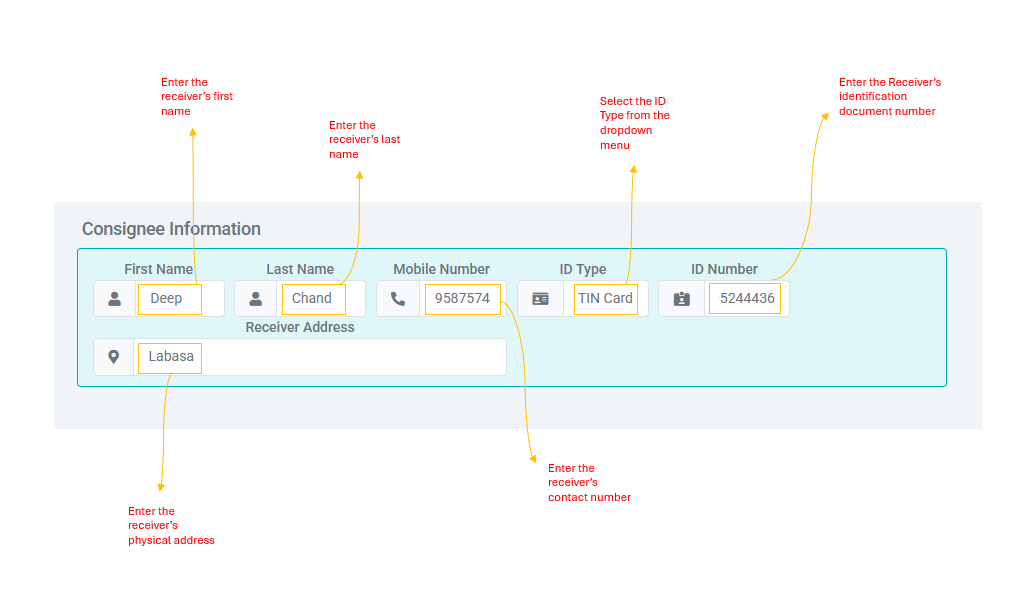Open the ID Type dropdown showing TIN Card
This screenshot has height=594, width=1024.
605,299
